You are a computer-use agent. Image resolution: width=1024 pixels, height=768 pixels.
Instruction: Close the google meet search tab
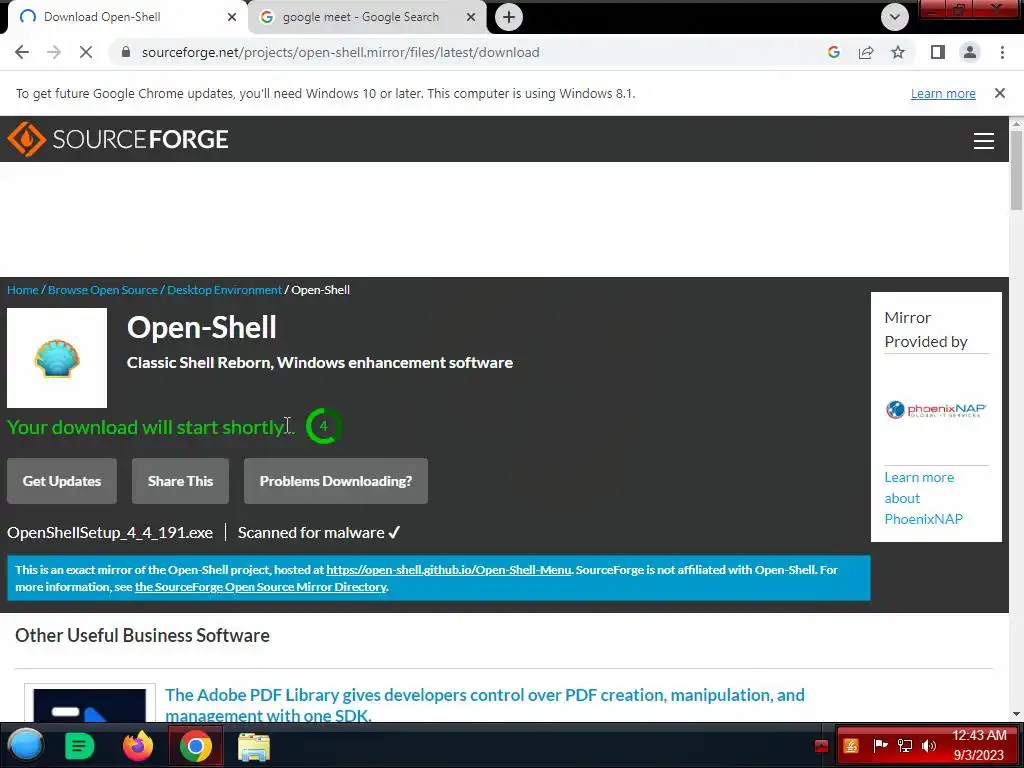tap(471, 17)
